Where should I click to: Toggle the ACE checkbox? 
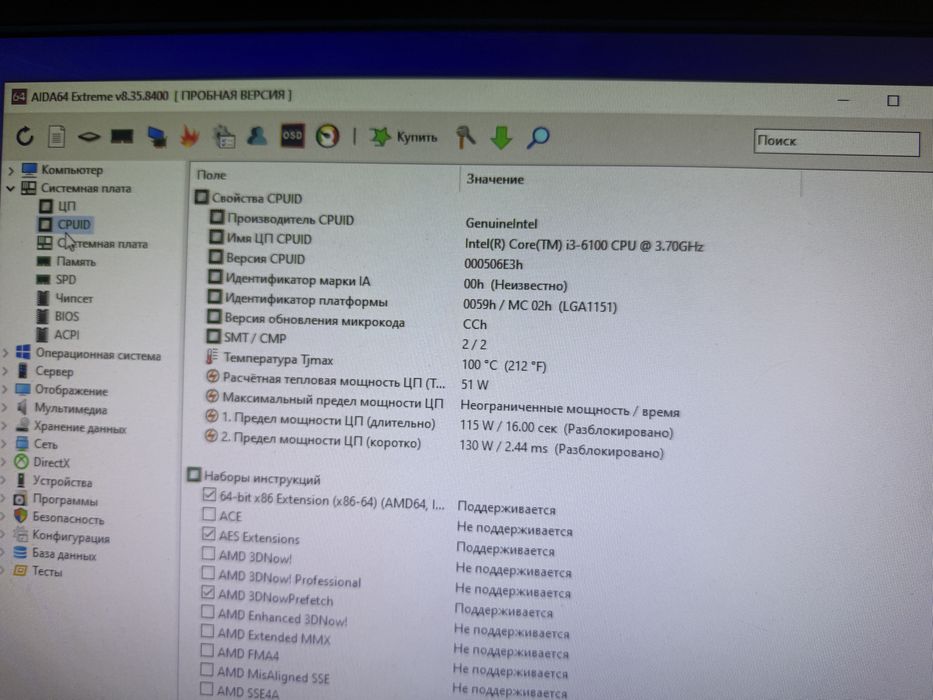pyautogui.click(x=209, y=514)
